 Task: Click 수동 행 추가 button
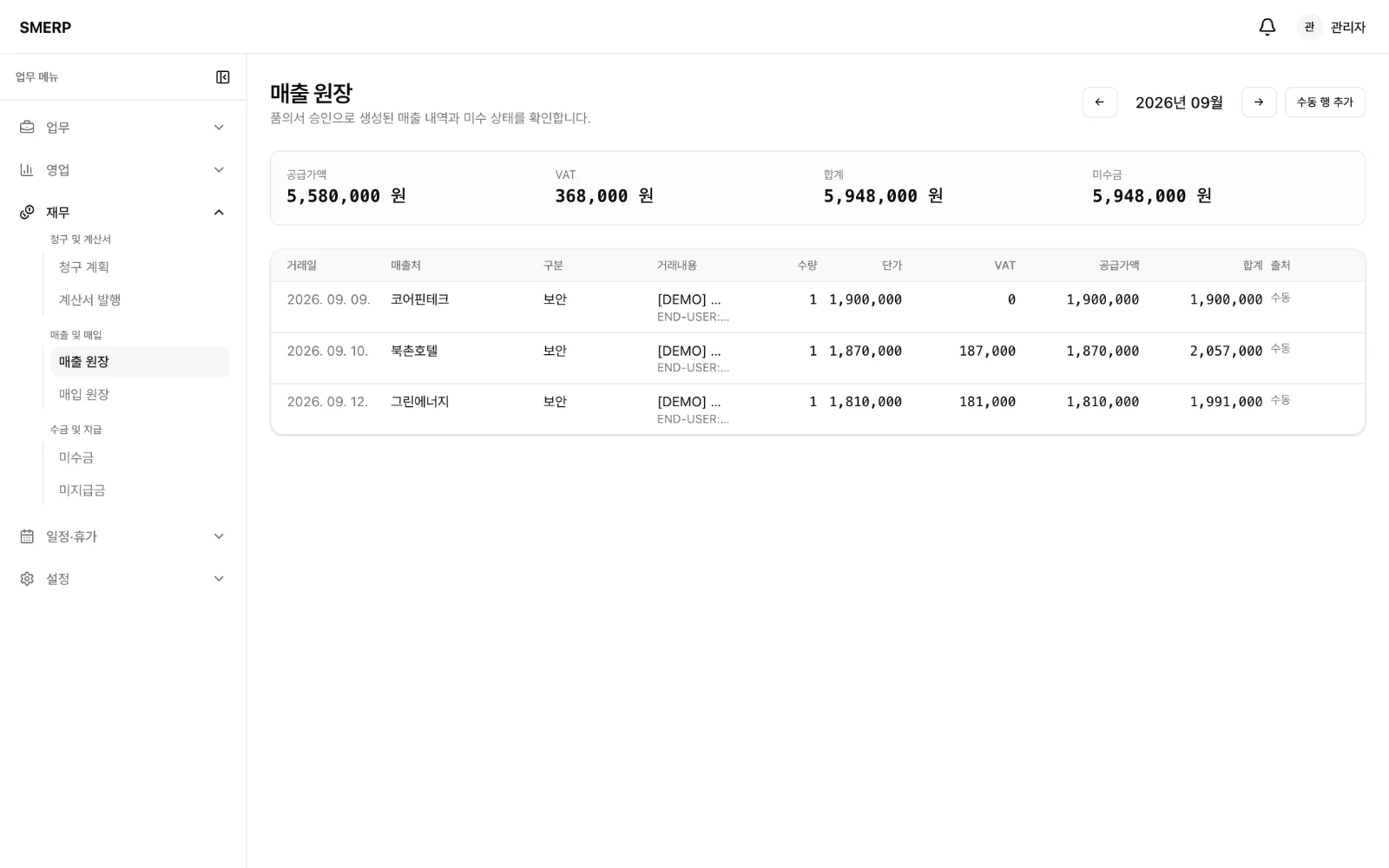tap(1325, 102)
